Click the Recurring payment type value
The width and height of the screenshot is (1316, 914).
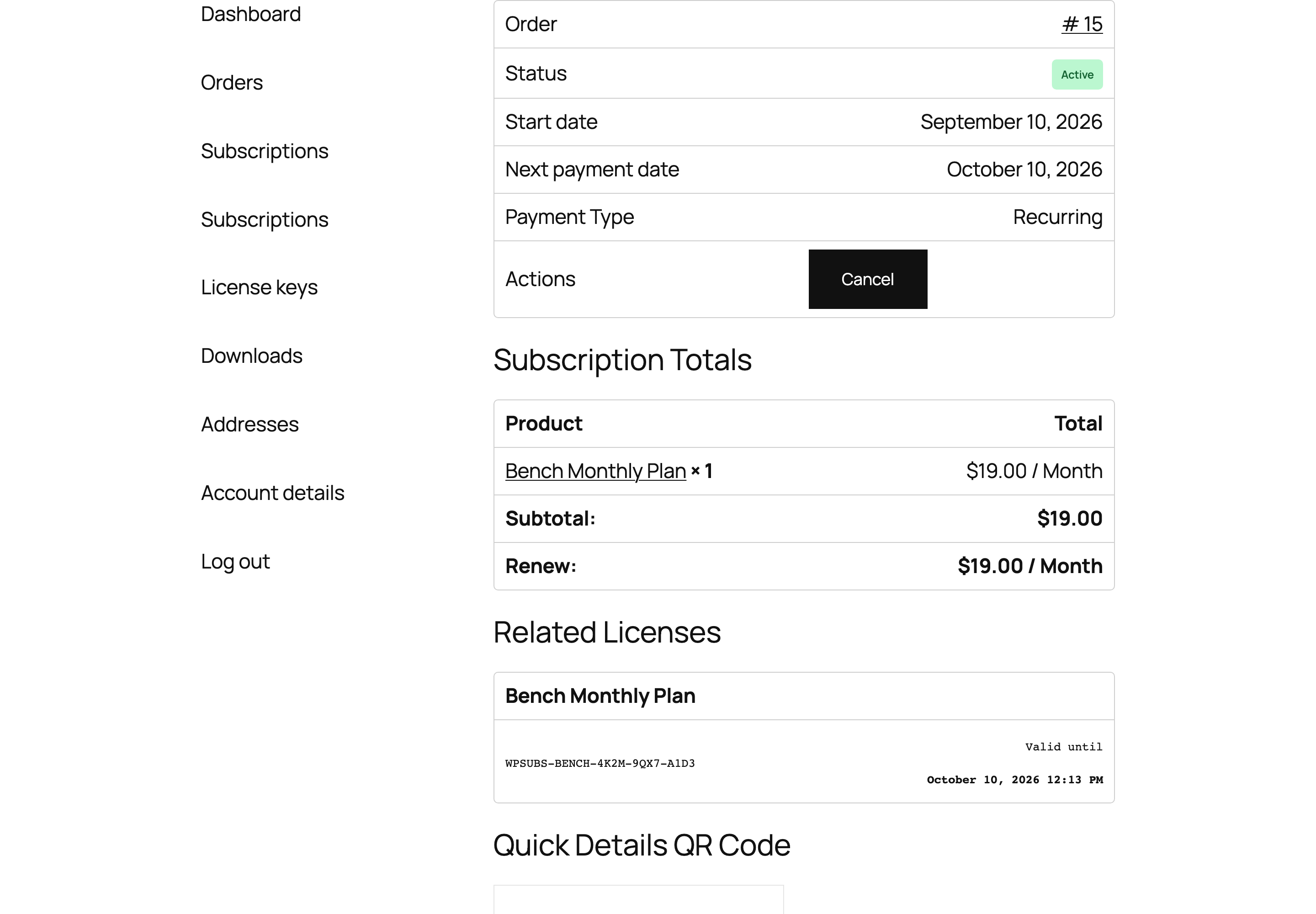1058,217
